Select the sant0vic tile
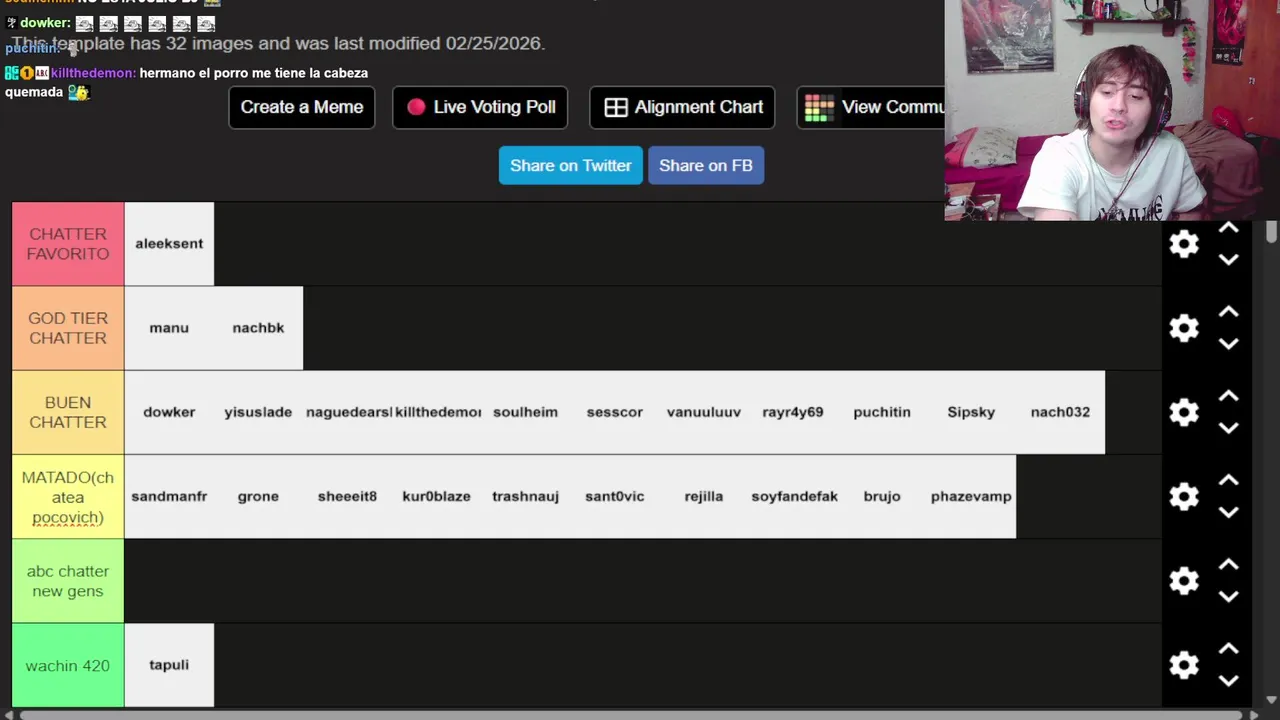The height and width of the screenshot is (720, 1280). (x=615, y=497)
